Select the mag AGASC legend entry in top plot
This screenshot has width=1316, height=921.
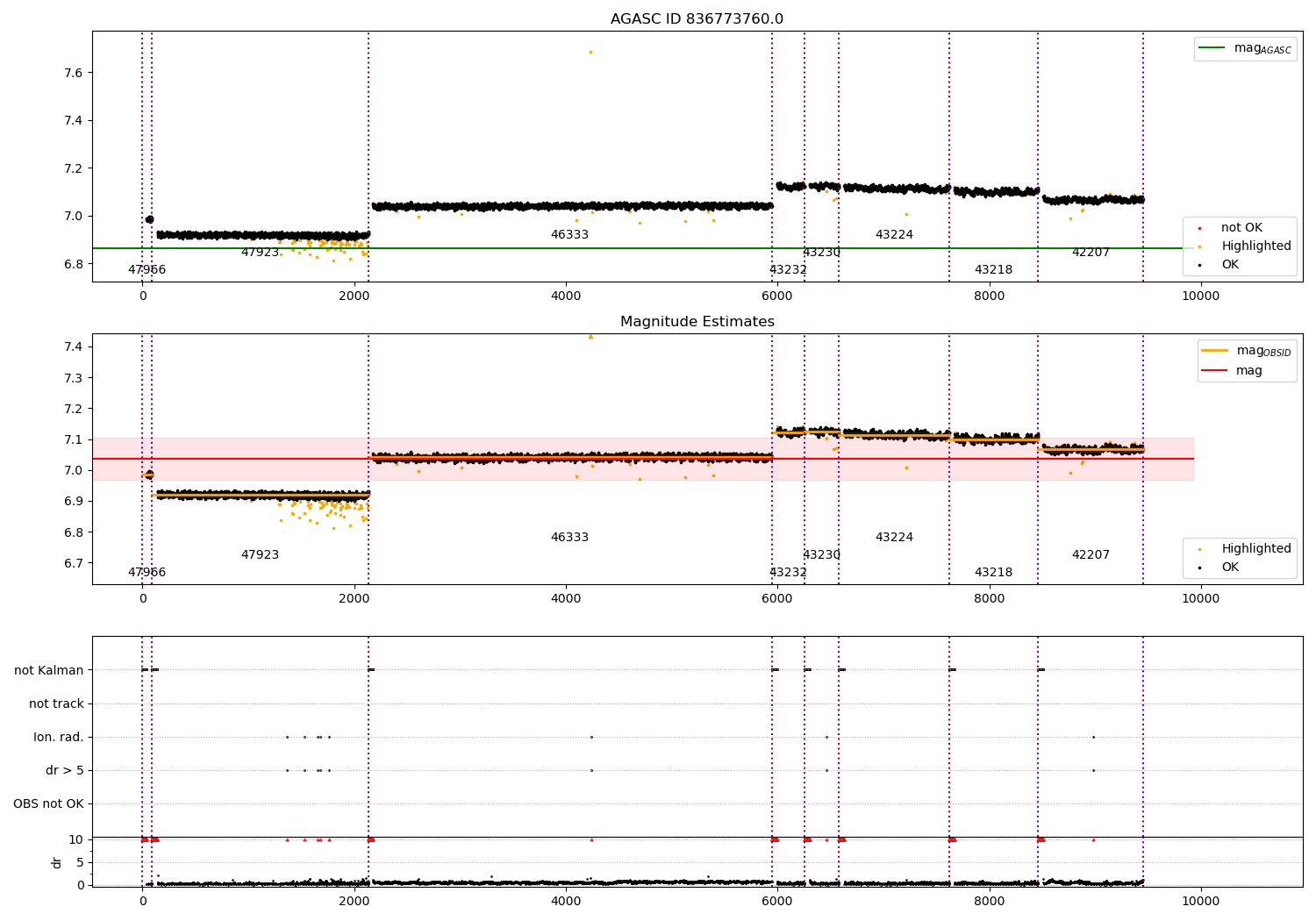(x=1245, y=48)
